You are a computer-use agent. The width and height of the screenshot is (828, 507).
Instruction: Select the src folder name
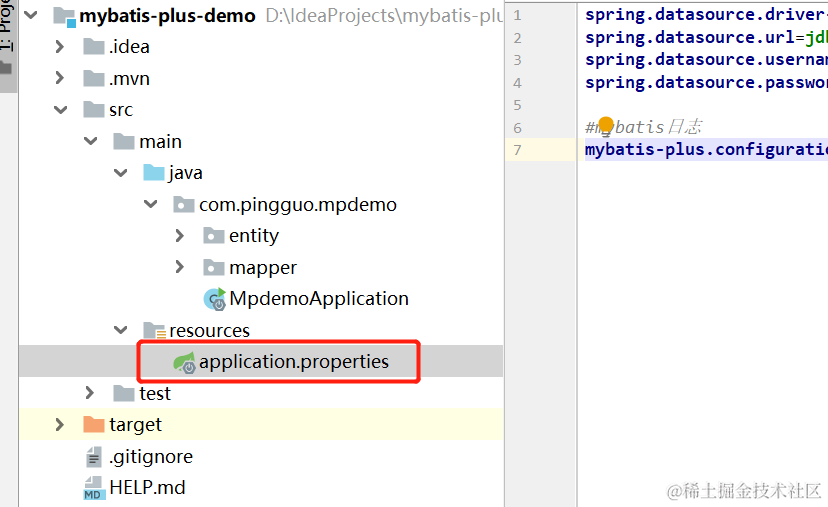[121, 110]
